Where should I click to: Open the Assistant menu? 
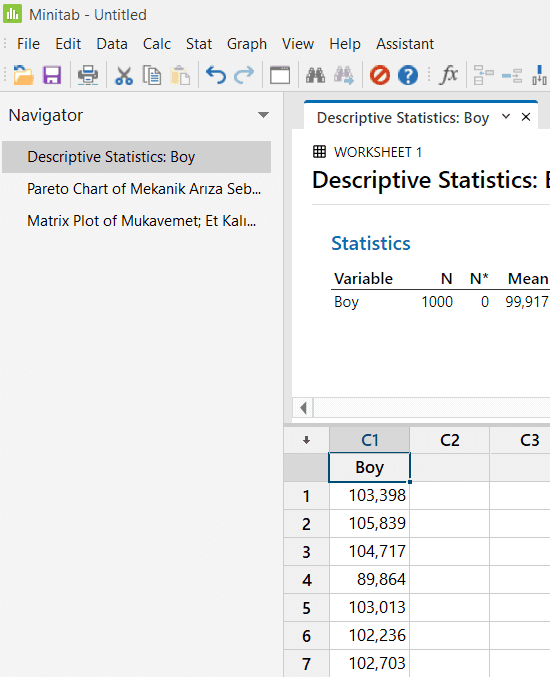[405, 44]
